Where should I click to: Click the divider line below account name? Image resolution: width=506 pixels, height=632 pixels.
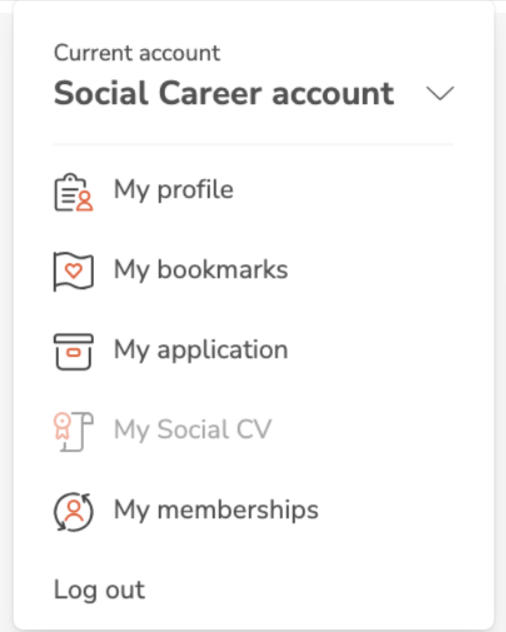pyautogui.click(x=254, y=143)
